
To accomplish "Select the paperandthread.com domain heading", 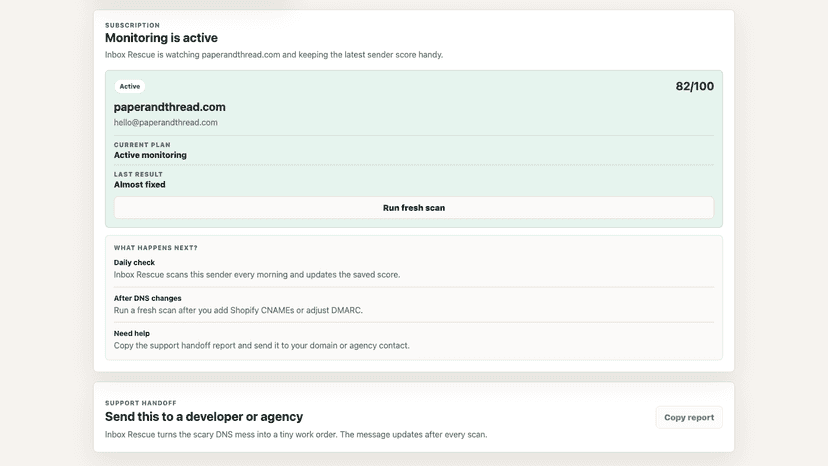I will [170, 107].
